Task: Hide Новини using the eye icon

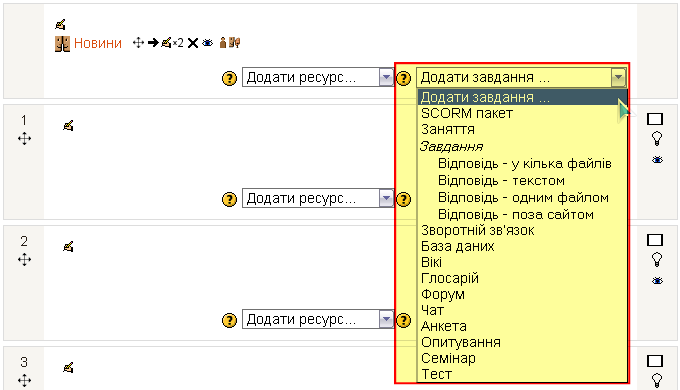Action: (x=208, y=43)
